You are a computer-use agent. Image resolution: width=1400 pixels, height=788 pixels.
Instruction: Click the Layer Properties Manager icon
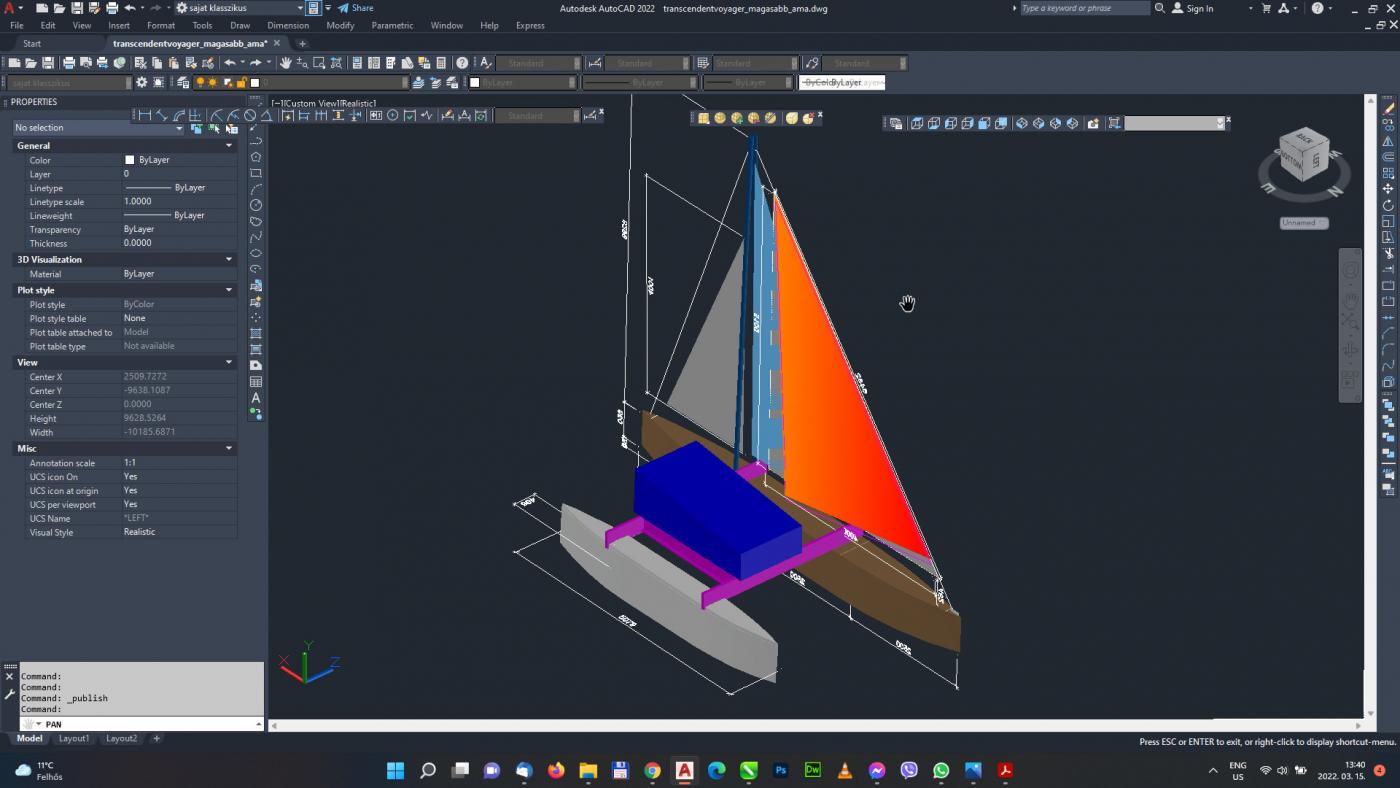click(182, 83)
